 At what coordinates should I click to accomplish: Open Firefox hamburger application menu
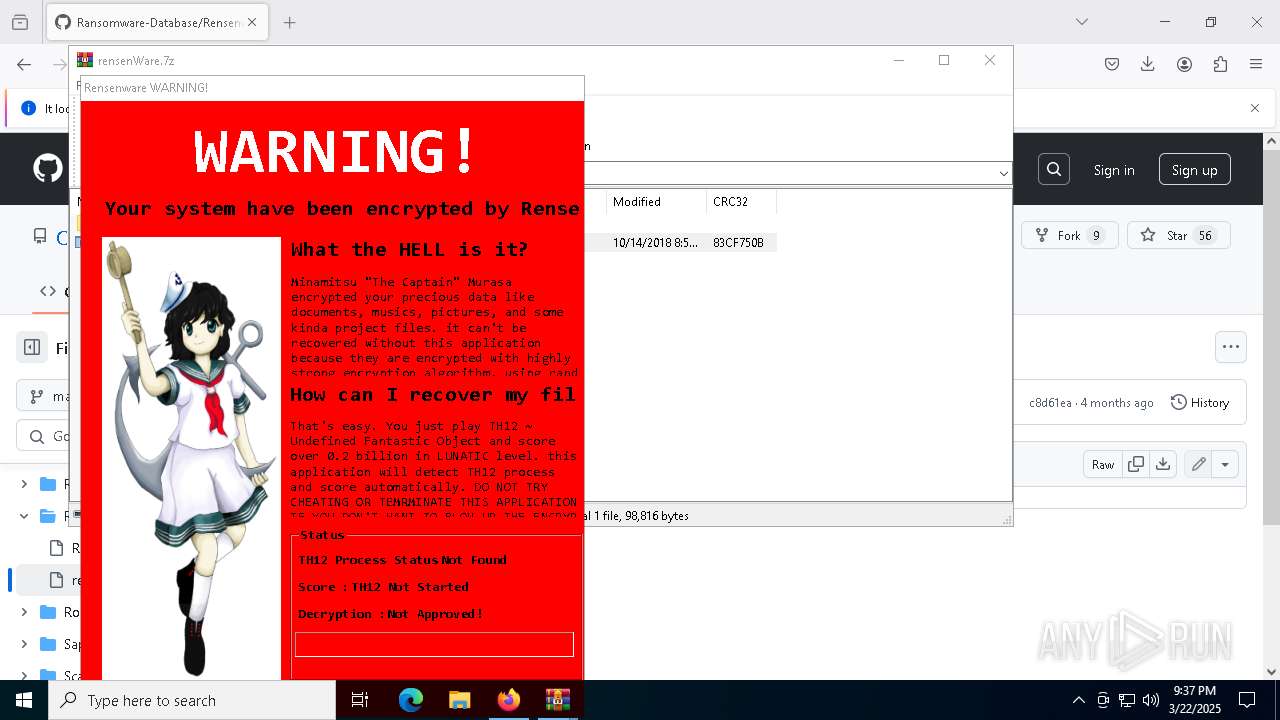(1256, 64)
